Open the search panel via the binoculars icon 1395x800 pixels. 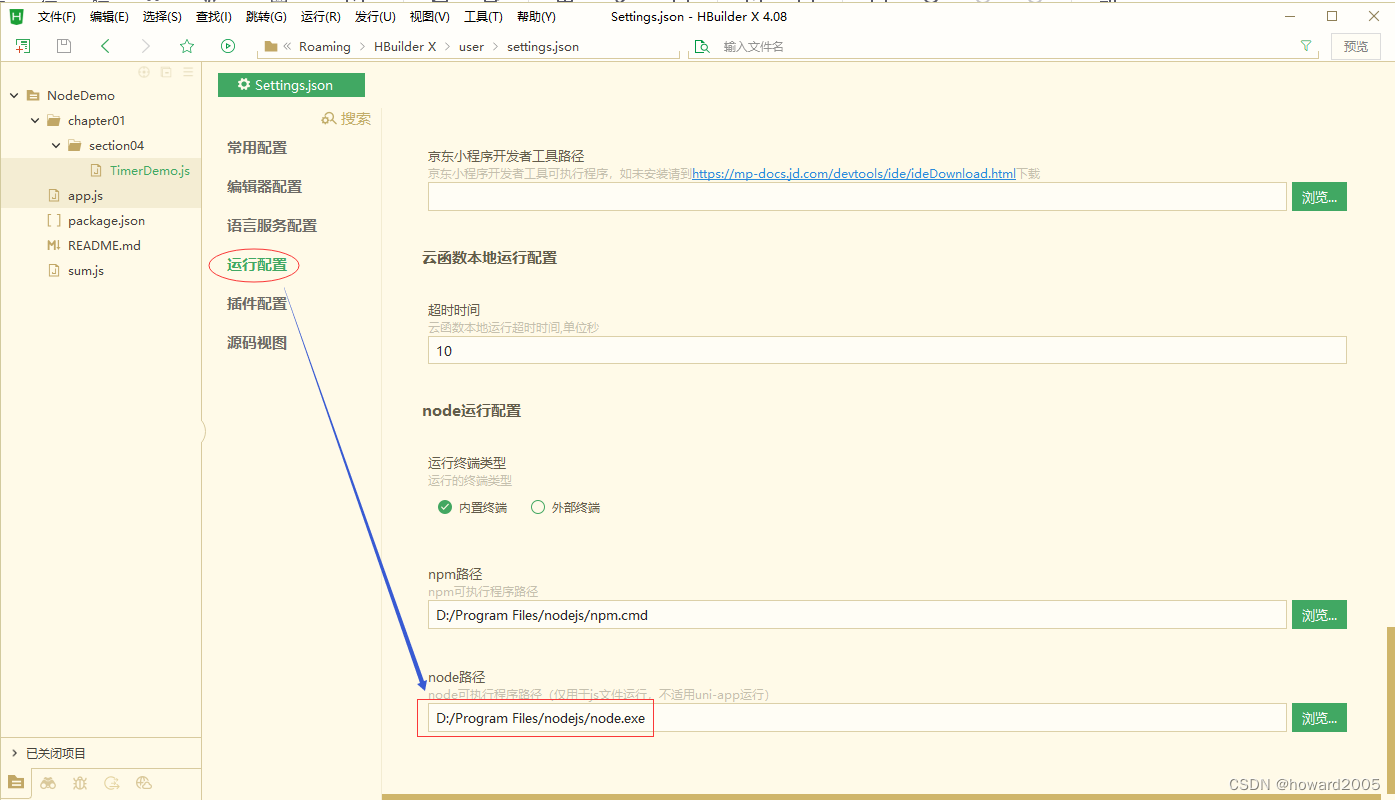click(x=48, y=783)
